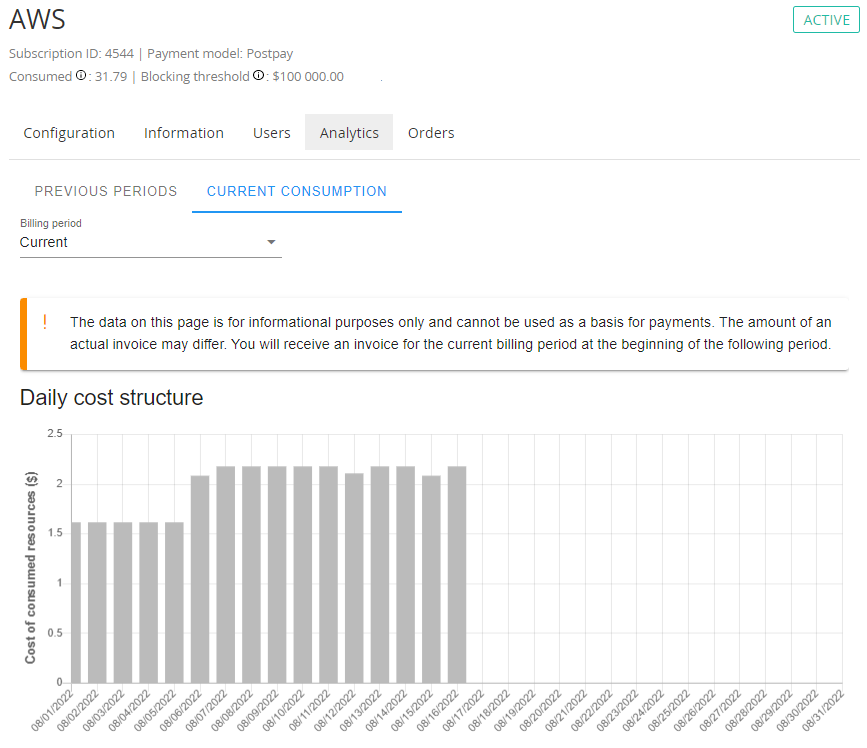Click the 08/17/2022 x-axis date label

(463, 710)
